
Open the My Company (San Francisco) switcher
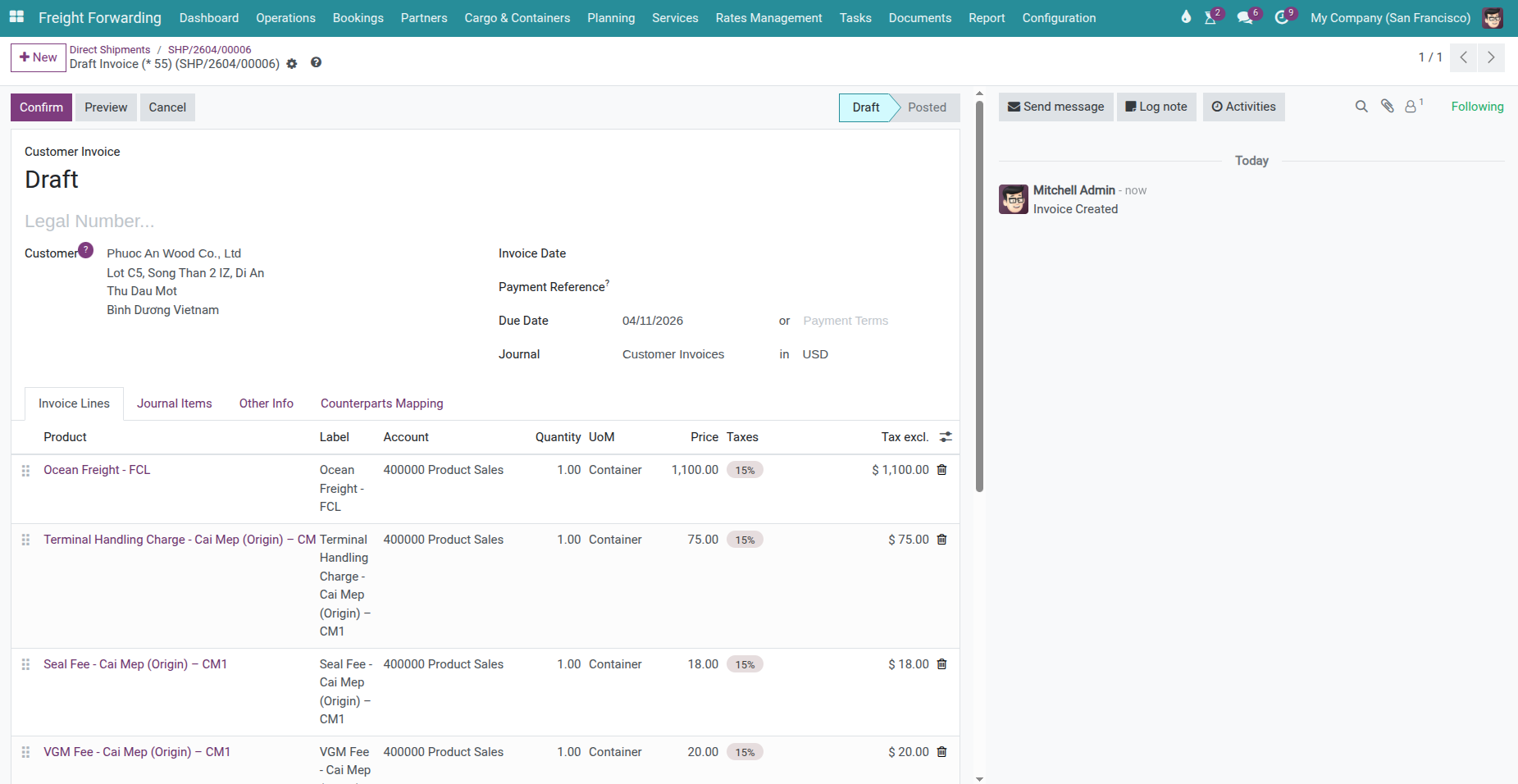(x=1390, y=18)
